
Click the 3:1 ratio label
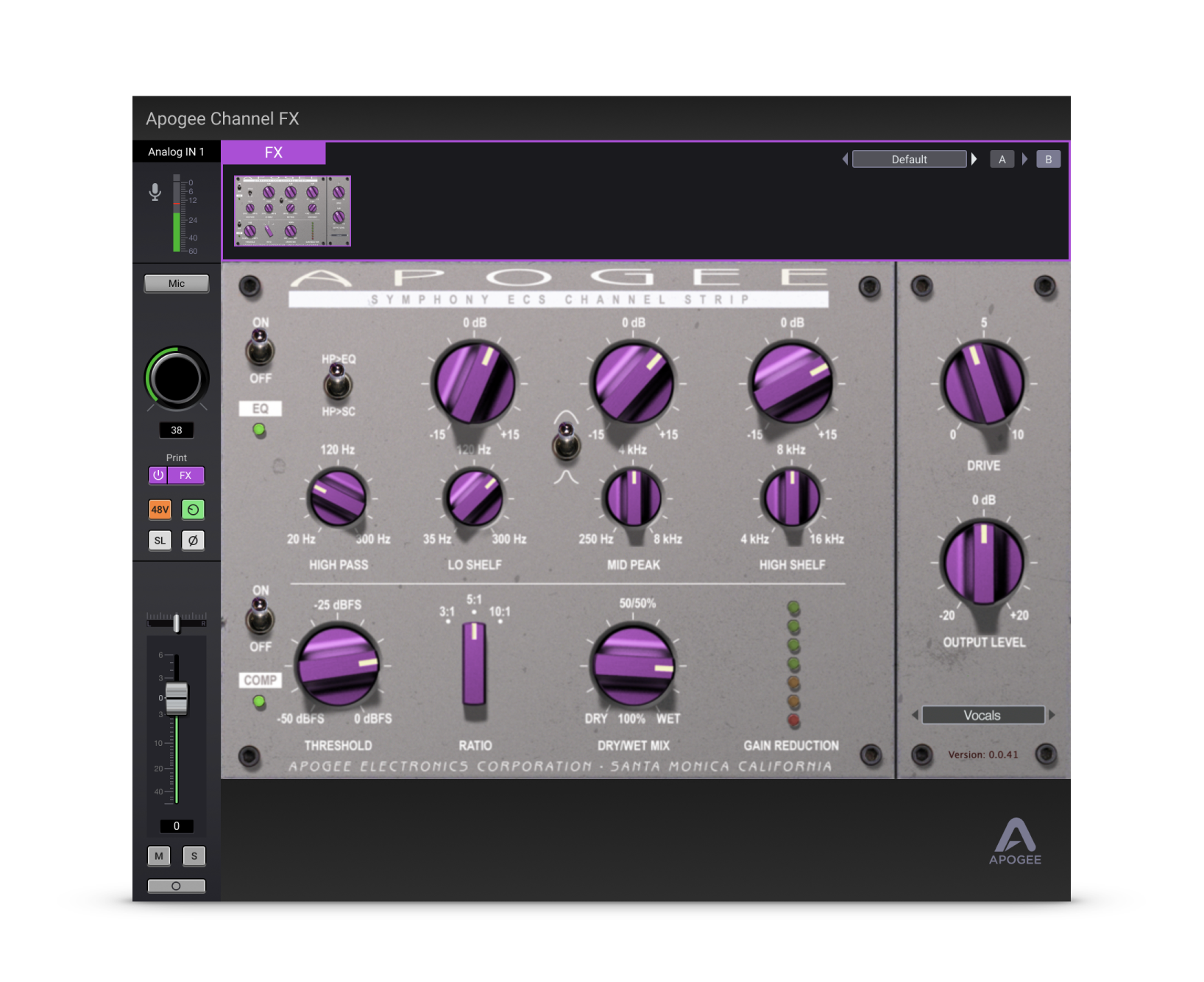447,611
